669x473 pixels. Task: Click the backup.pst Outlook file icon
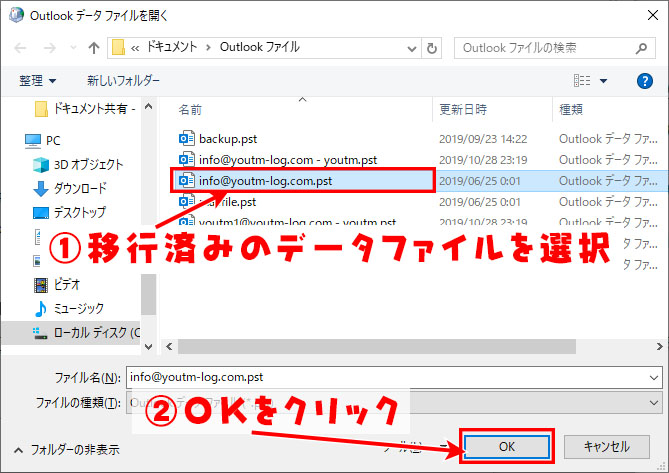pos(186,139)
